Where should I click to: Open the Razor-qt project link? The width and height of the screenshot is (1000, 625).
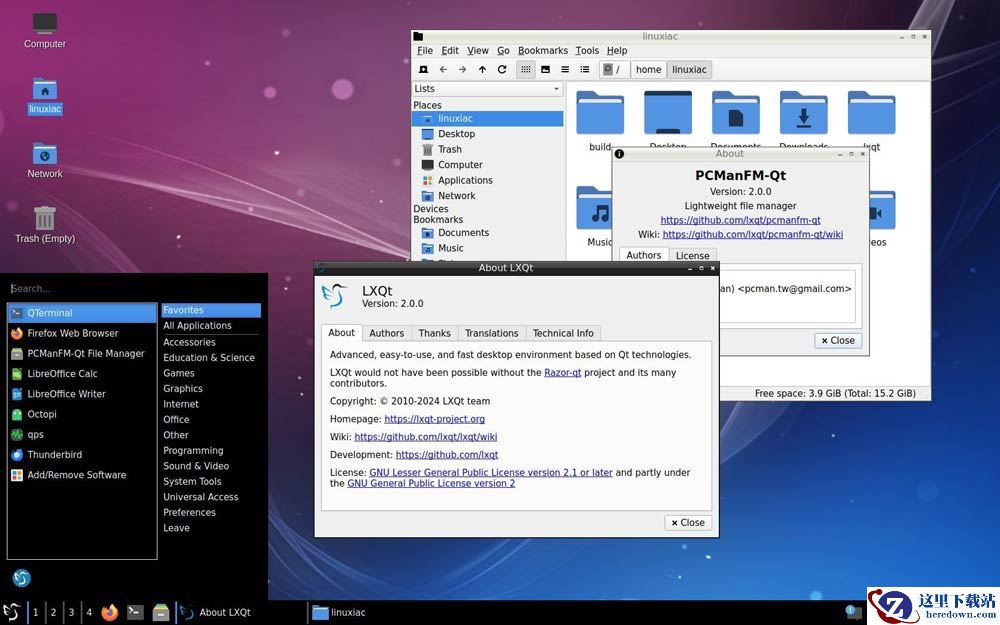562,372
